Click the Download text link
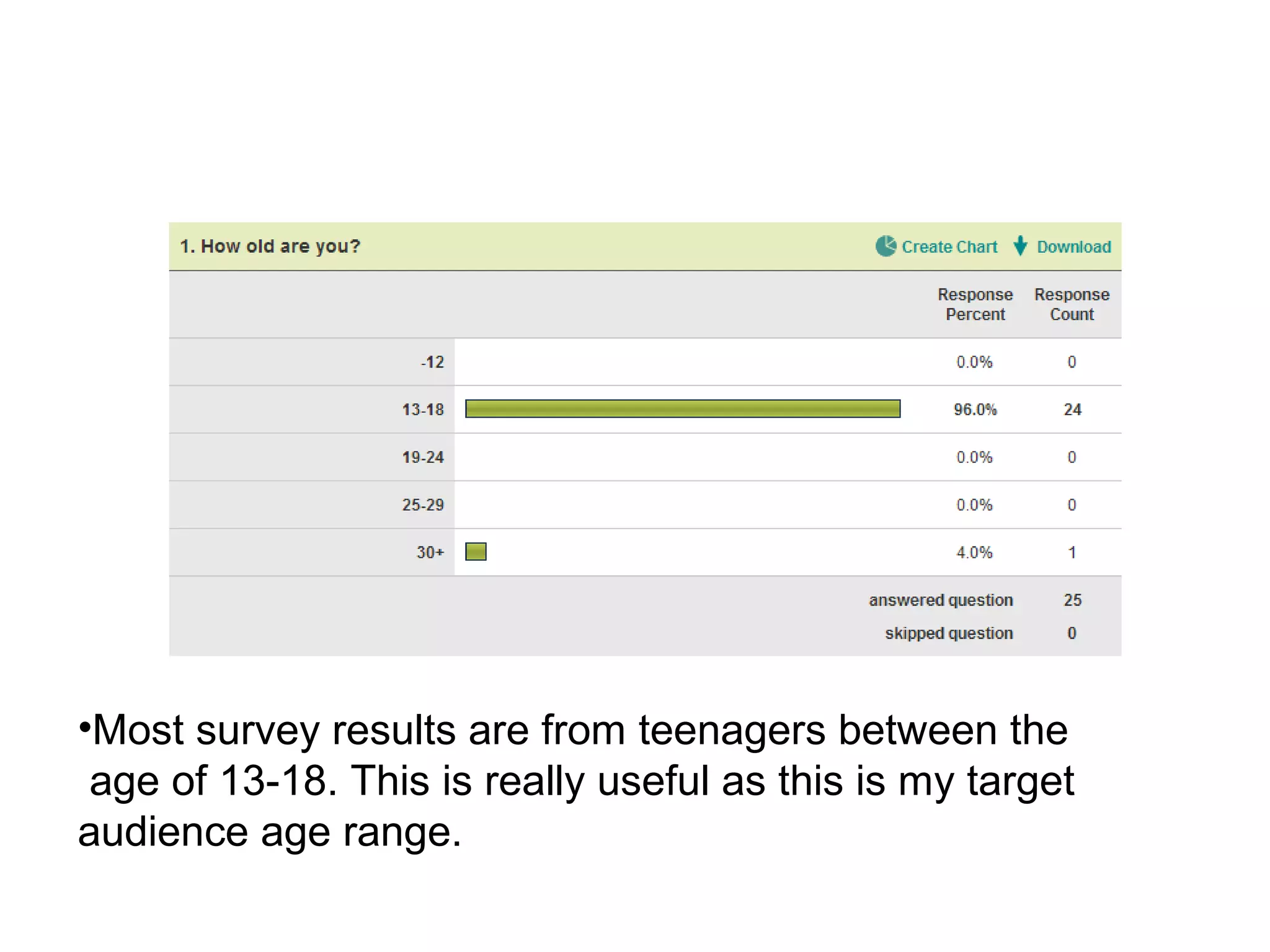Viewport: 1270px width, 952px height. pos(1074,247)
